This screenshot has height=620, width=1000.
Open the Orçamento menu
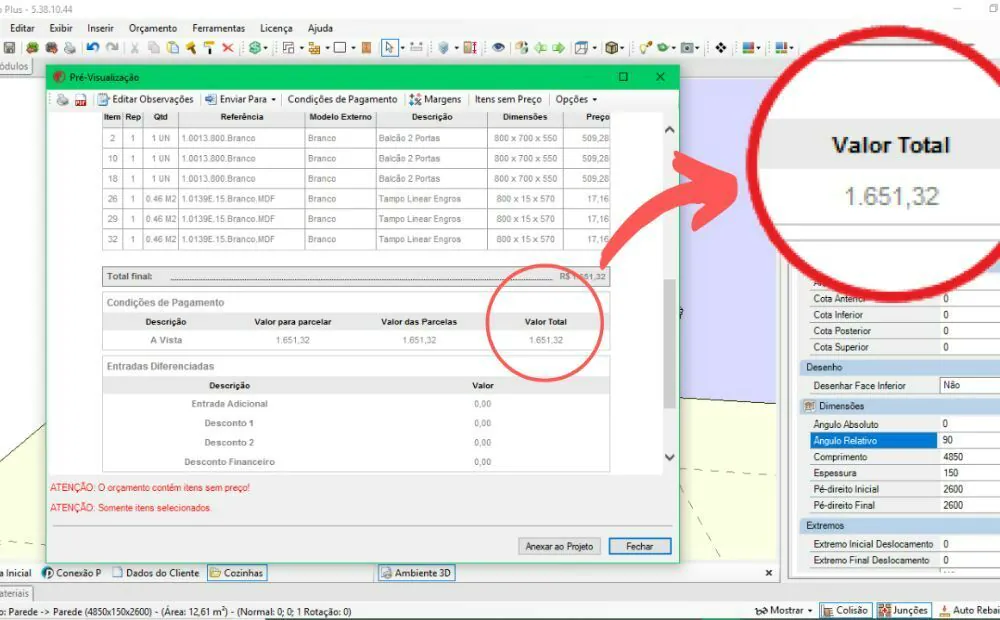pos(153,28)
